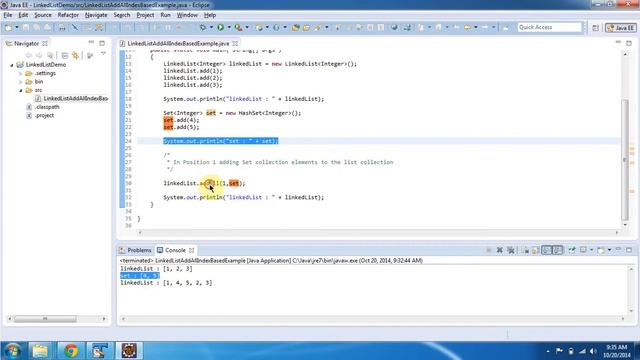Click the Clear Console icon
The height and width of the screenshot is (360, 640).
pos(525,250)
